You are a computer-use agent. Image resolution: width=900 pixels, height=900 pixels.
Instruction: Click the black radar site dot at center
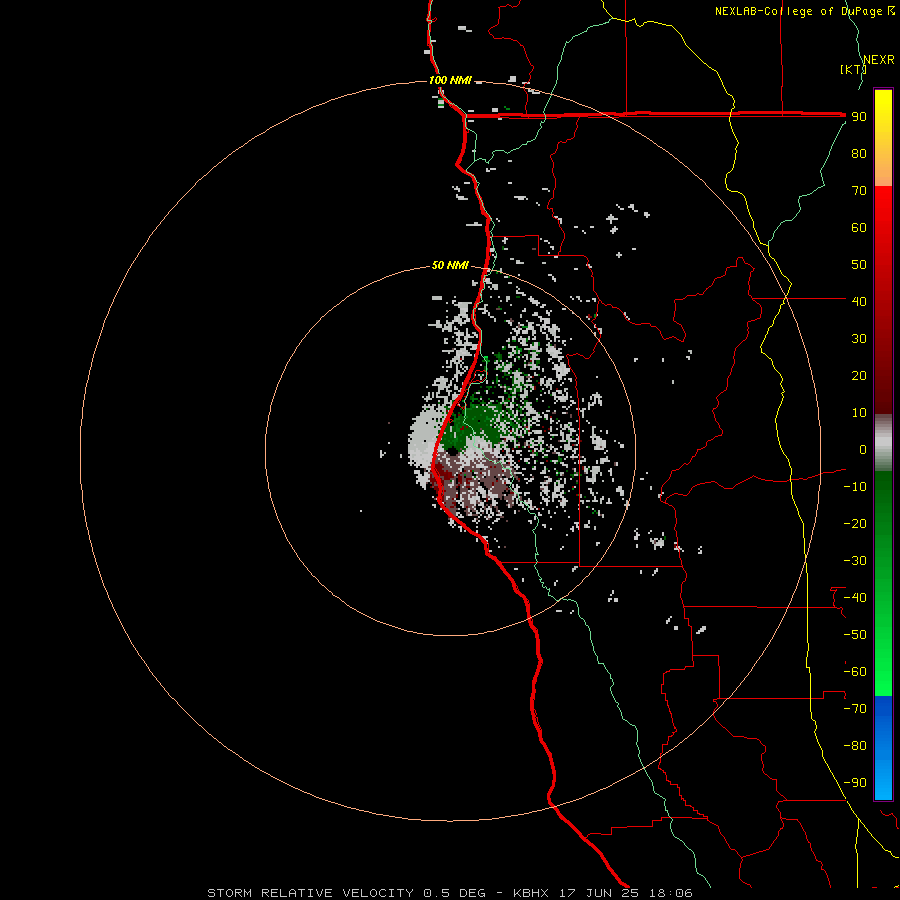point(452,451)
